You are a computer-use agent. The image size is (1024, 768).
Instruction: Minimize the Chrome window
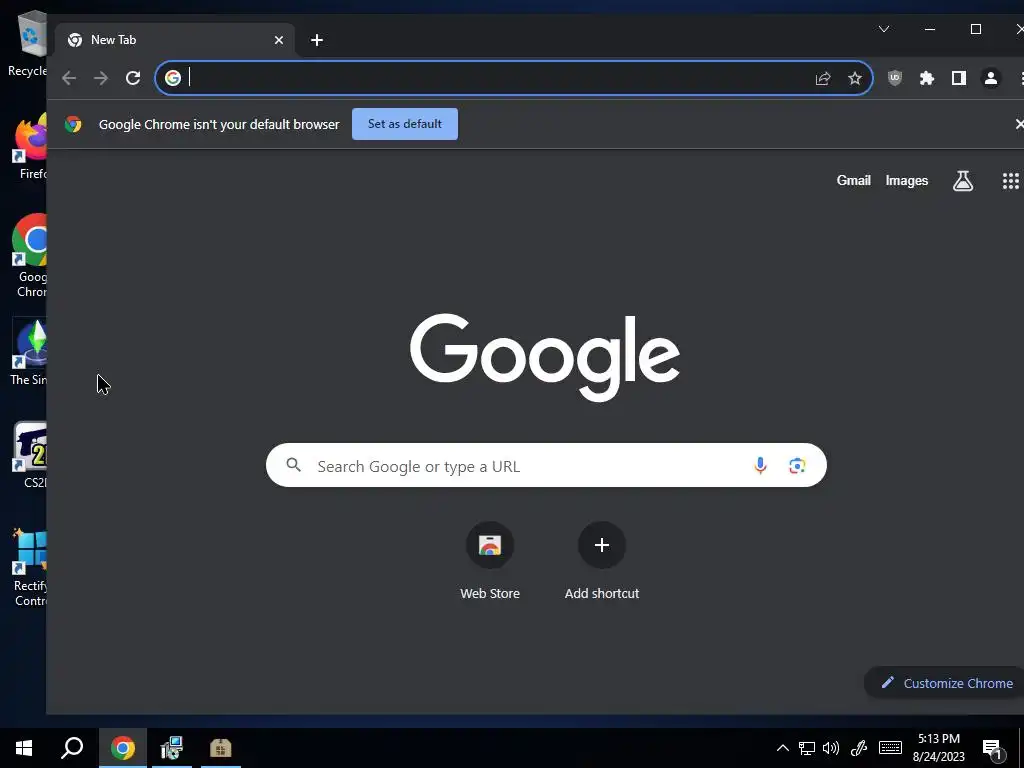point(930,29)
